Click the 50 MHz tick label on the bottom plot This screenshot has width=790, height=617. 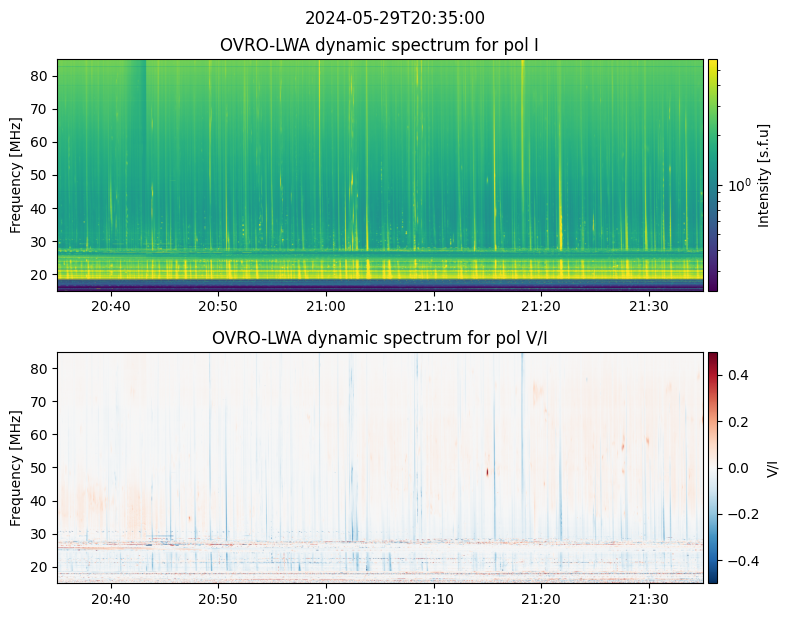40,468
